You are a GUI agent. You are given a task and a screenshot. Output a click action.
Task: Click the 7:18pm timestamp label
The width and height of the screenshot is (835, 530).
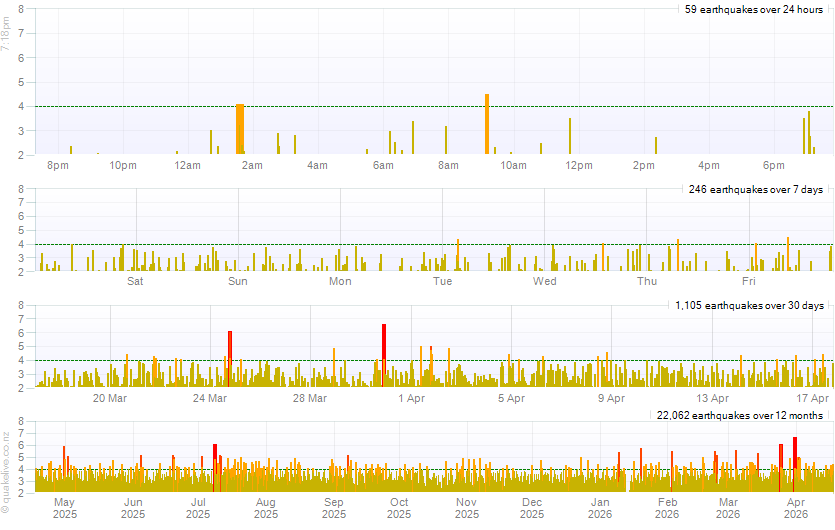[7, 40]
